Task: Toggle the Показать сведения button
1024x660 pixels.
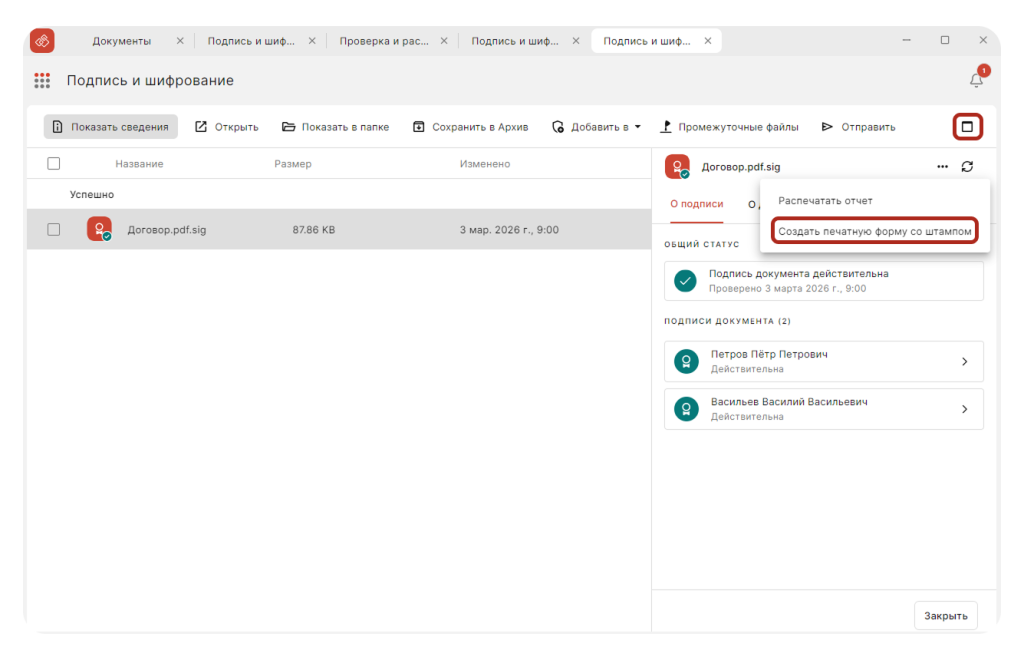Action: [110, 127]
